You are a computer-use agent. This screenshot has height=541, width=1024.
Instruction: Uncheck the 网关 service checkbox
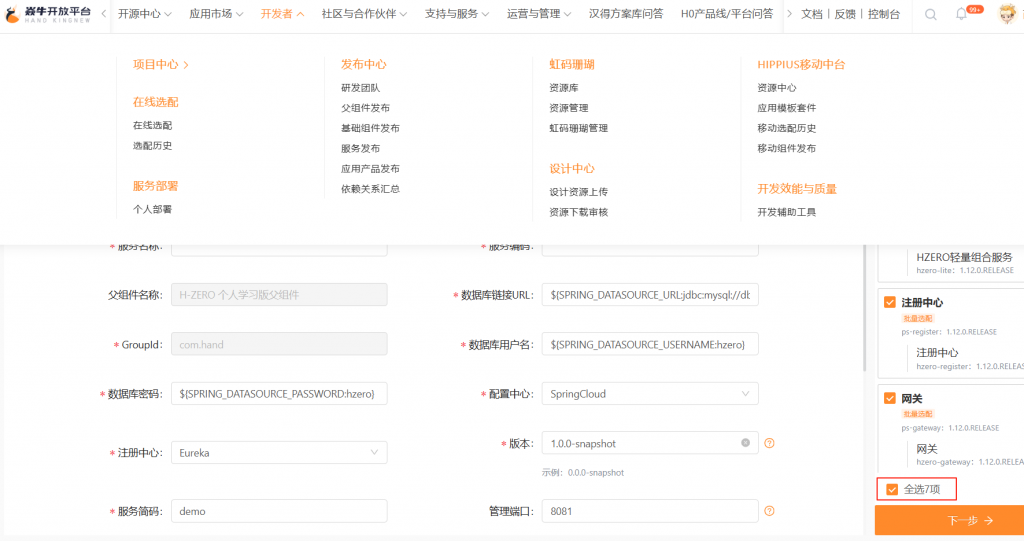(889, 398)
